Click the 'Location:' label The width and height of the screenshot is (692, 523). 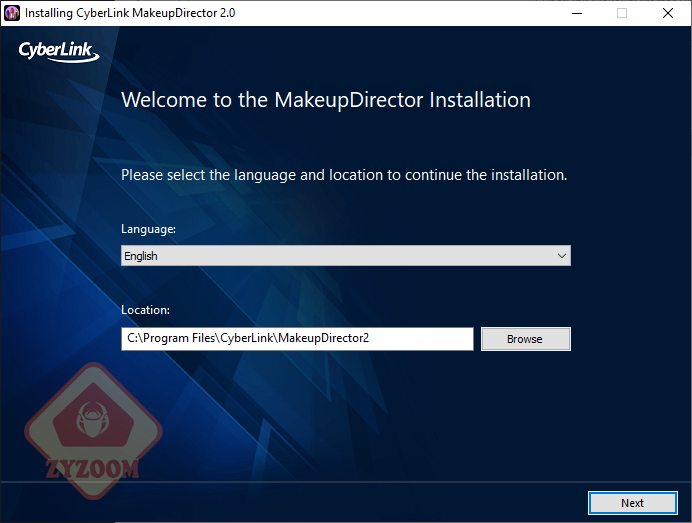click(145, 310)
